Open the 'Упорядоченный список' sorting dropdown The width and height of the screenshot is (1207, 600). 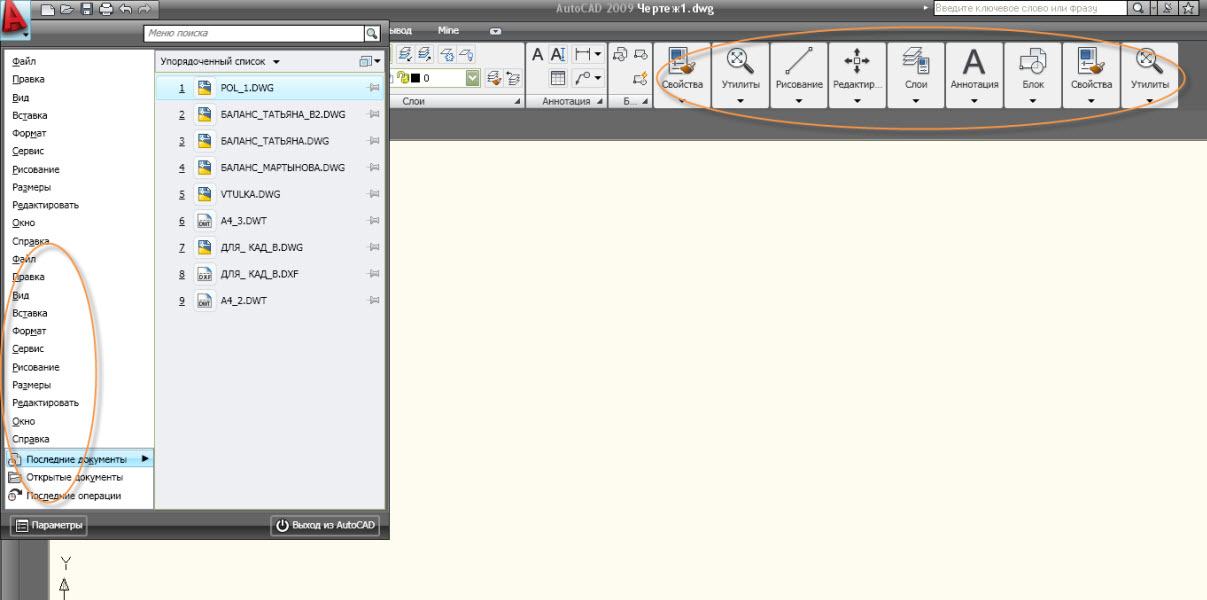(220, 61)
